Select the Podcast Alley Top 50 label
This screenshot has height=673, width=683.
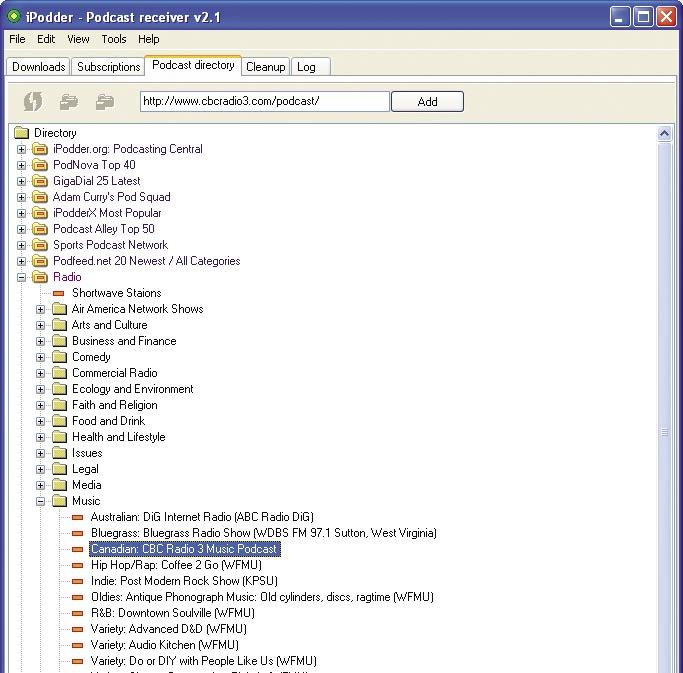pos(104,229)
